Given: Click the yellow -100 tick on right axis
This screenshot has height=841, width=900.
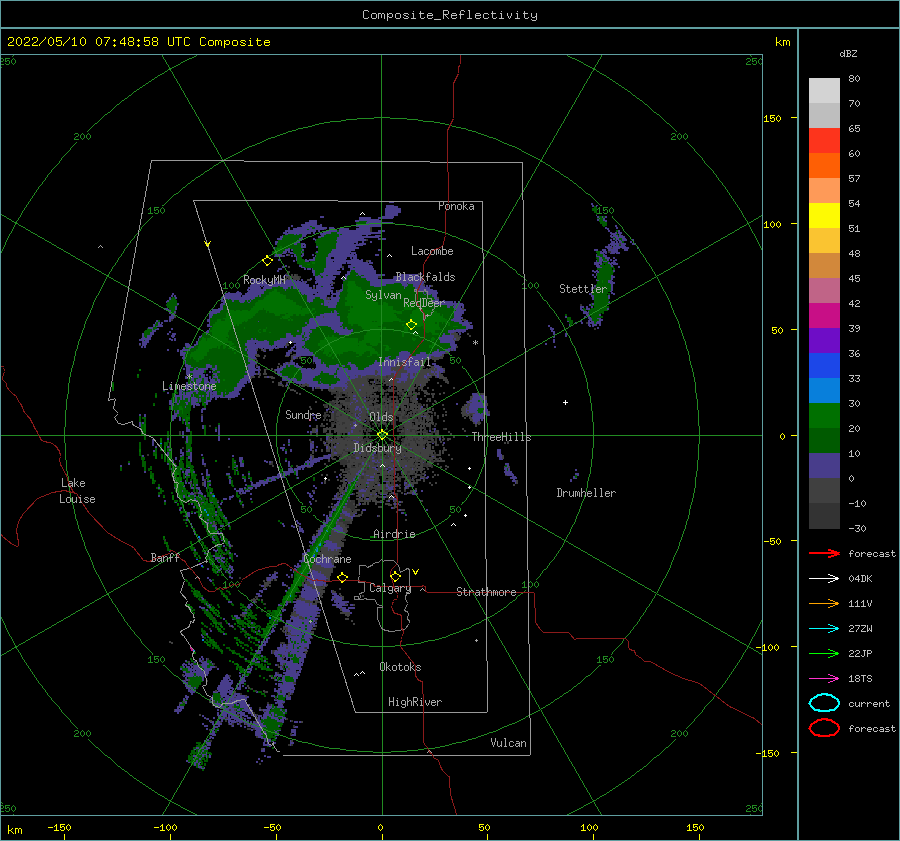Looking at the screenshot, I should 769,648.
